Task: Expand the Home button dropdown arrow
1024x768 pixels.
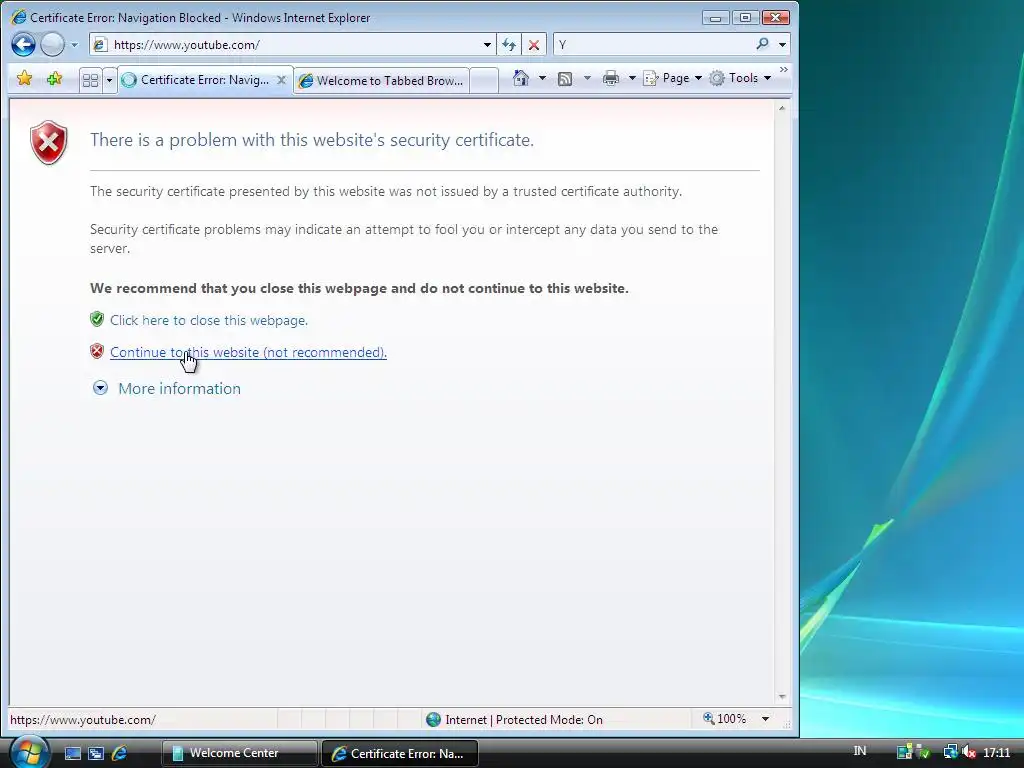Action: [542, 78]
